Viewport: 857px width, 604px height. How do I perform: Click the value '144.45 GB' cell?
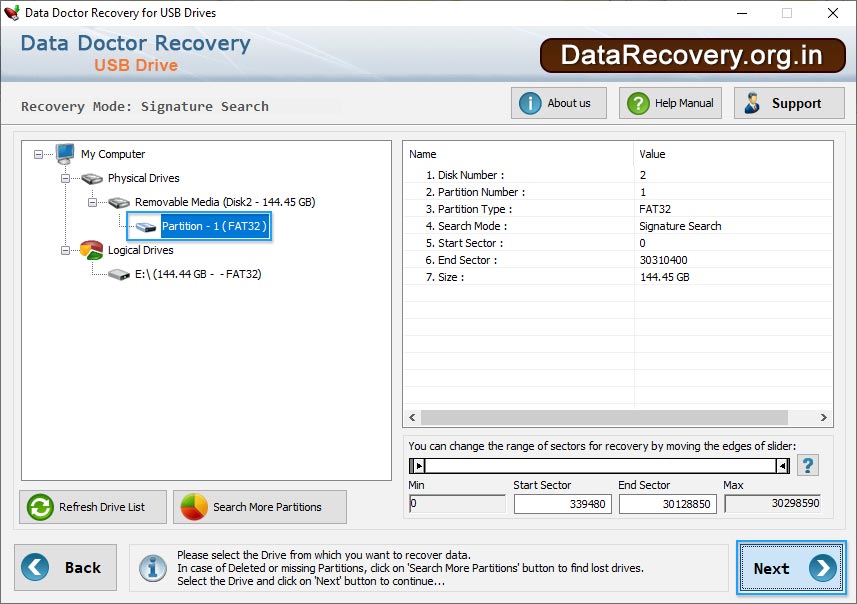665,277
